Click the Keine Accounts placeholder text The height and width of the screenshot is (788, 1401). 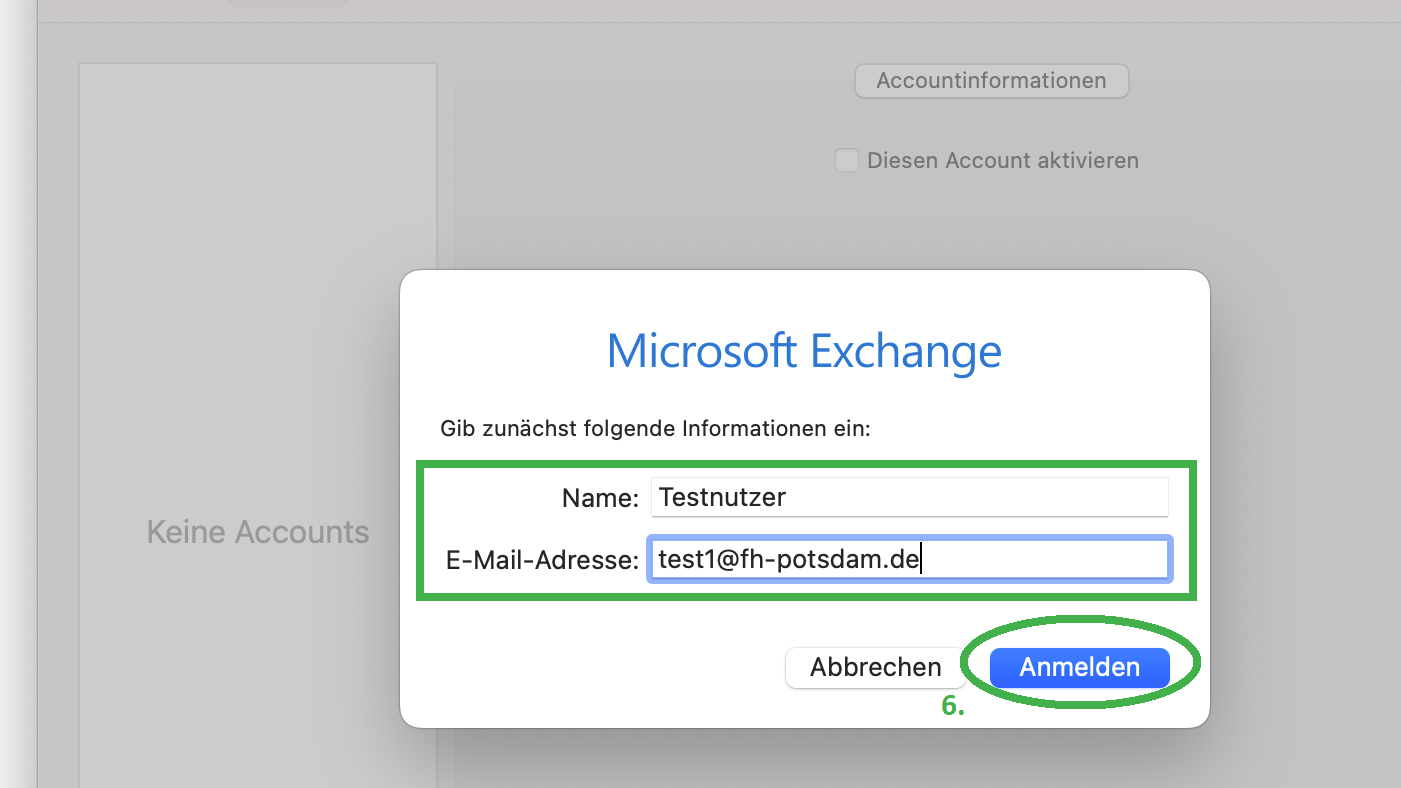pos(258,532)
